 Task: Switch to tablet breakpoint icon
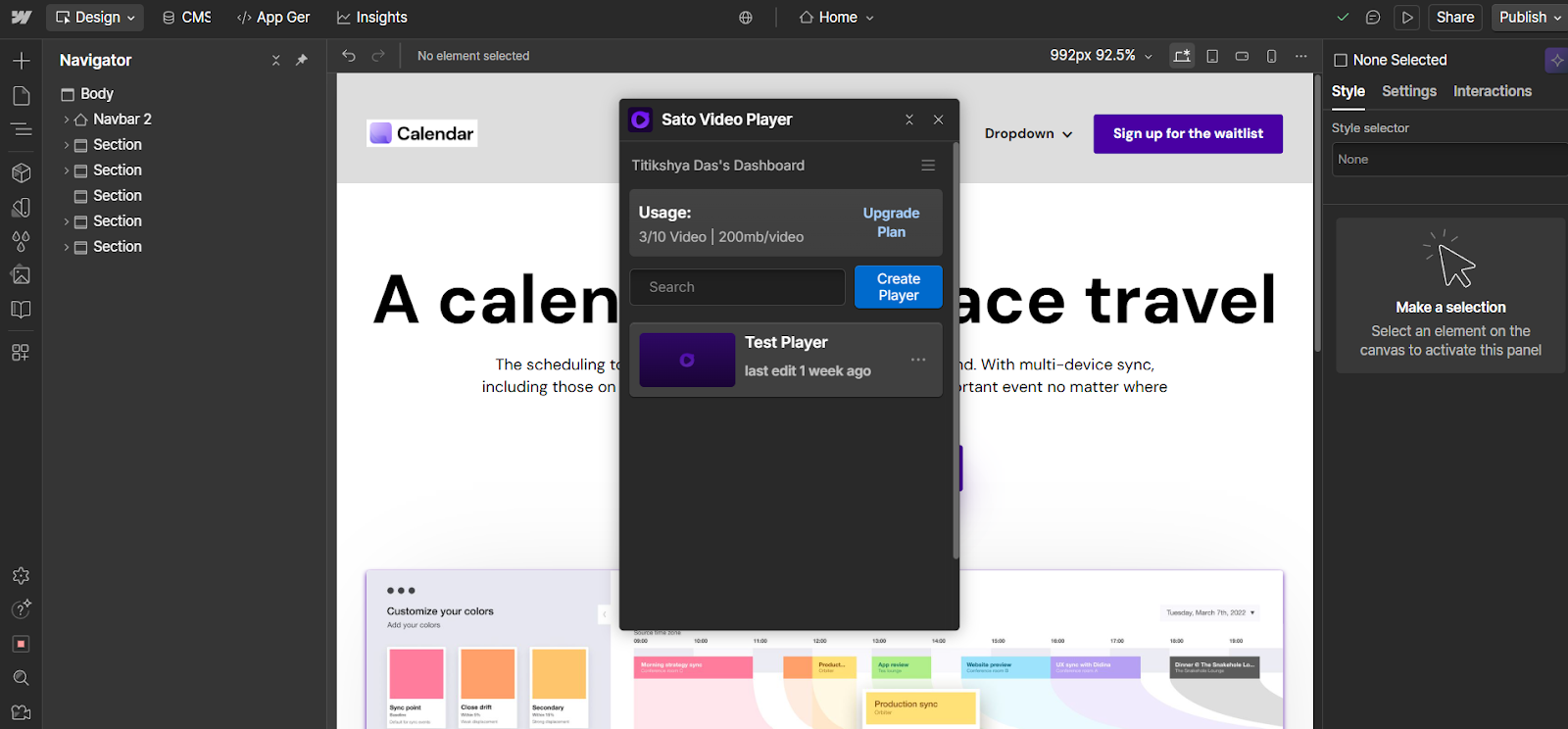coord(1212,56)
